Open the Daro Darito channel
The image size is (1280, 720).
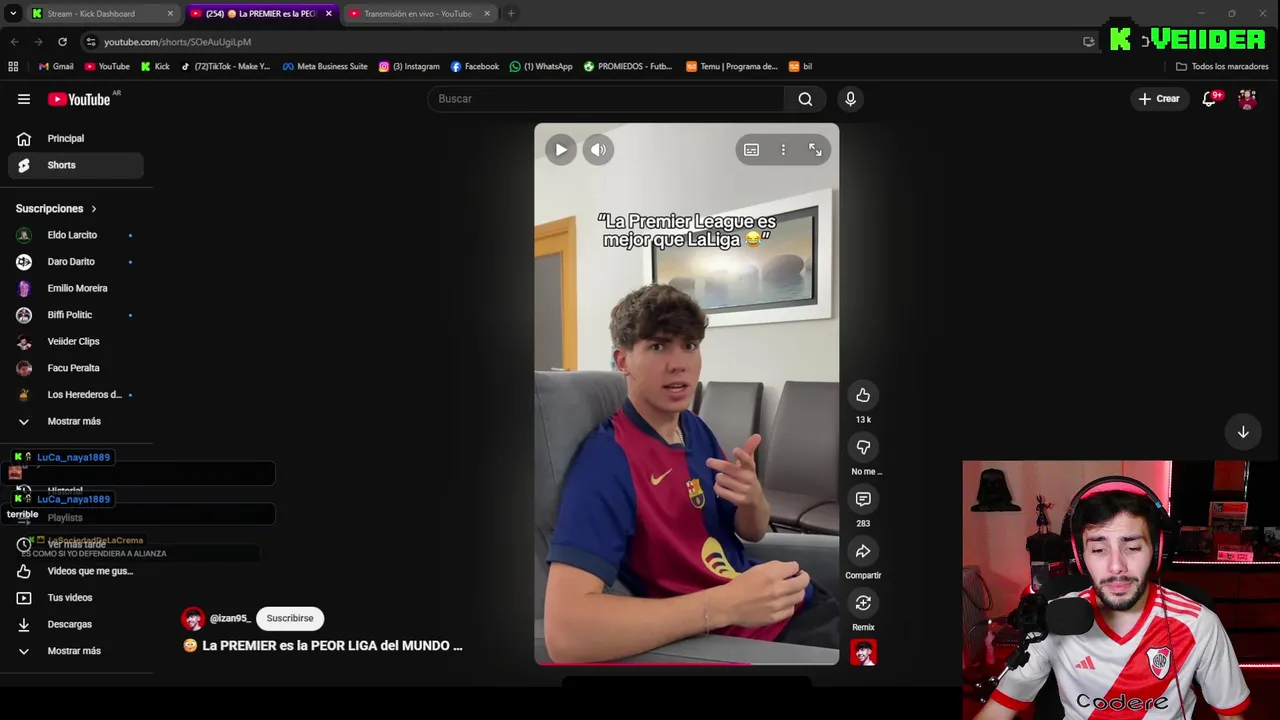coord(76,262)
